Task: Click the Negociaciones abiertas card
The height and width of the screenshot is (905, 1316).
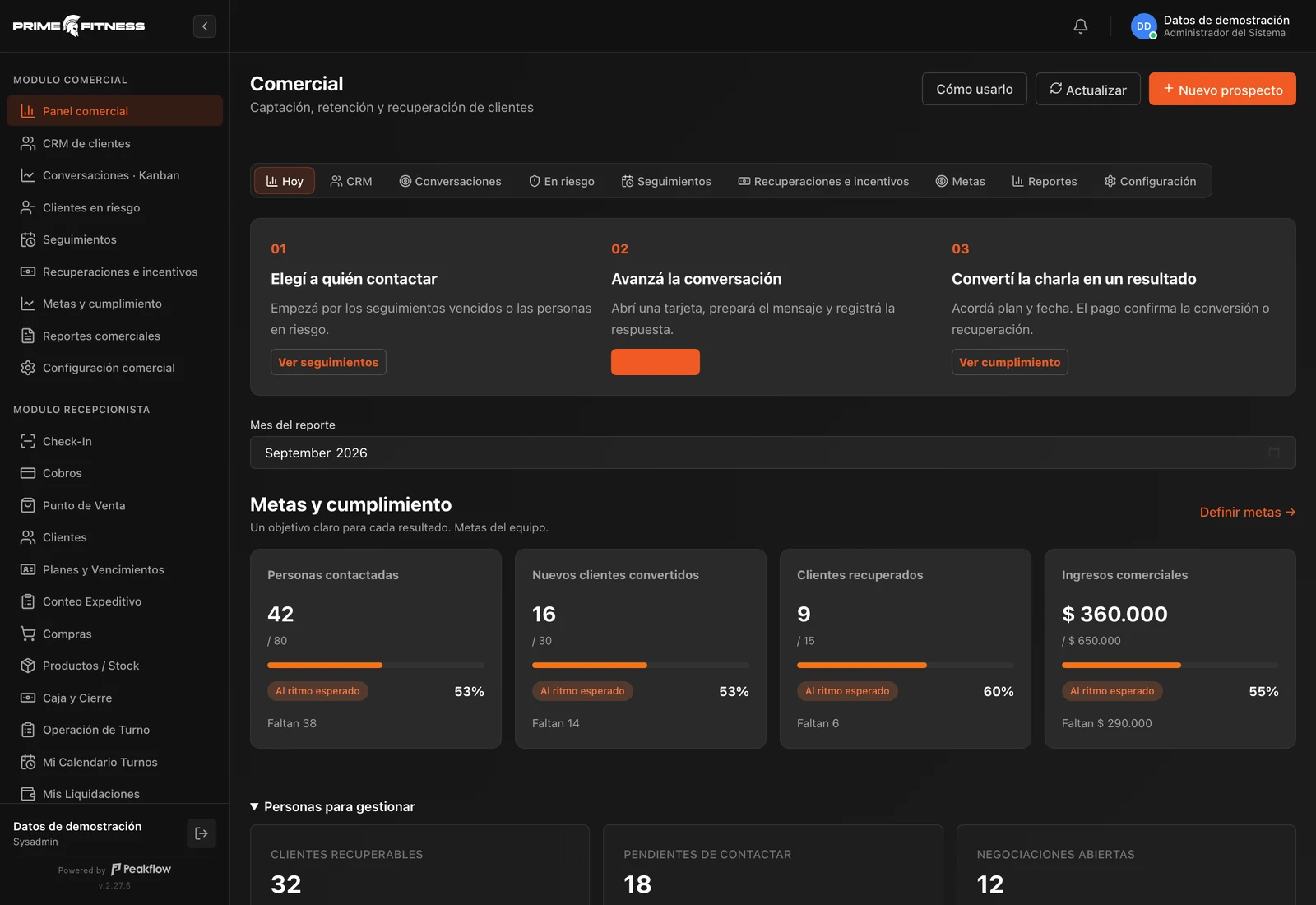Action: pos(1126,865)
